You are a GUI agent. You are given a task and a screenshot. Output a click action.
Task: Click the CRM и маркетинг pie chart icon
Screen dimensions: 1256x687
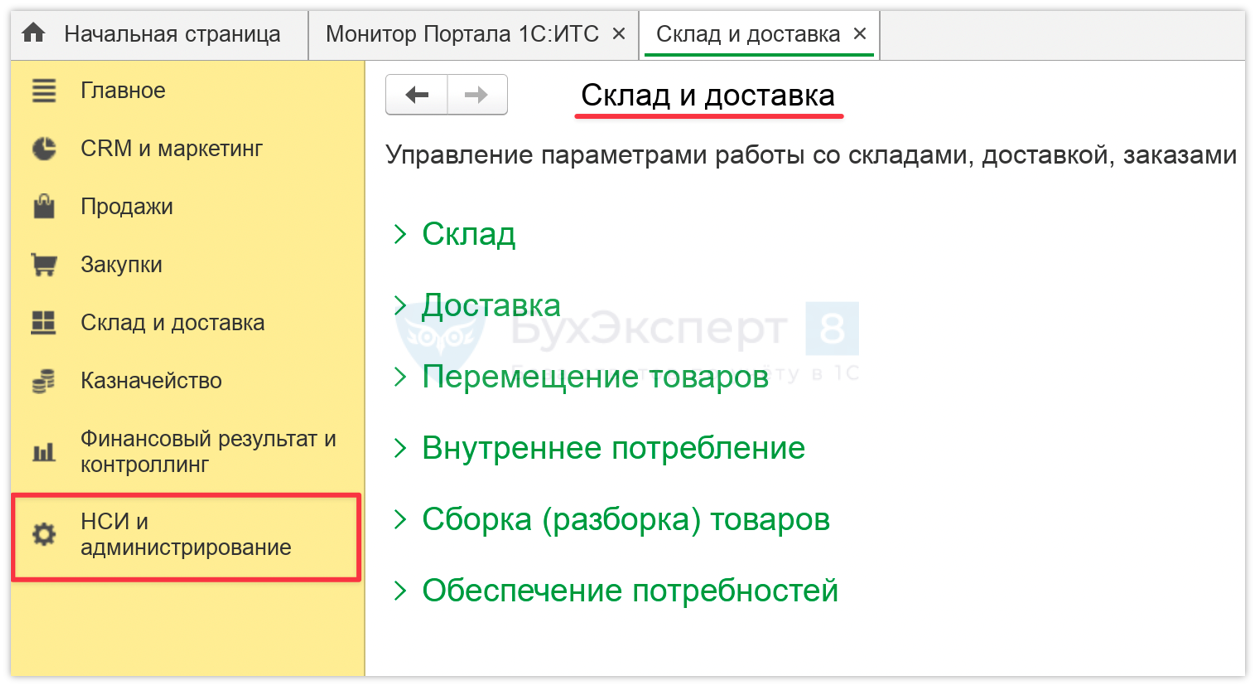pyautogui.click(x=44, y=149)
